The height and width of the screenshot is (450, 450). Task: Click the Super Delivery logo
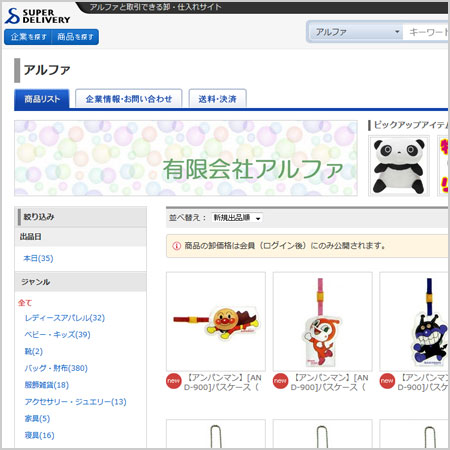[37, 16]
